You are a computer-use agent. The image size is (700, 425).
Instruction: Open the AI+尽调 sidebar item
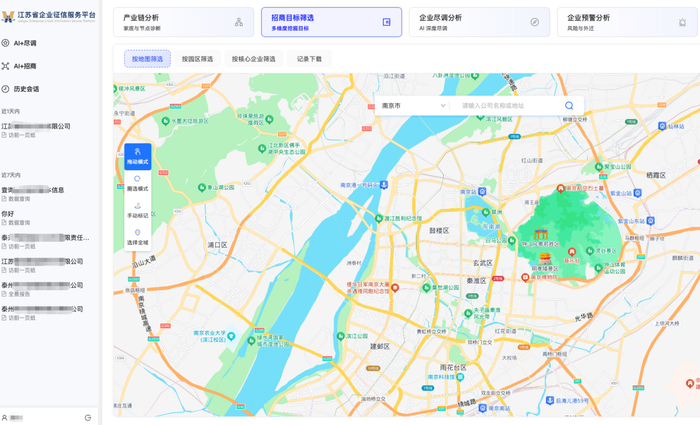tap(19, 43)
